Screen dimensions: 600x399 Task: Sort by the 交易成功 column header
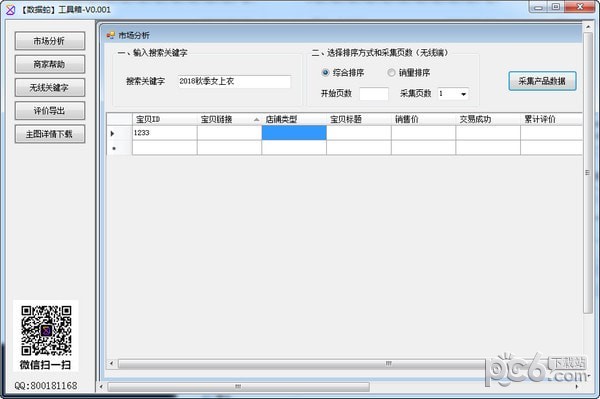point(488,119)
